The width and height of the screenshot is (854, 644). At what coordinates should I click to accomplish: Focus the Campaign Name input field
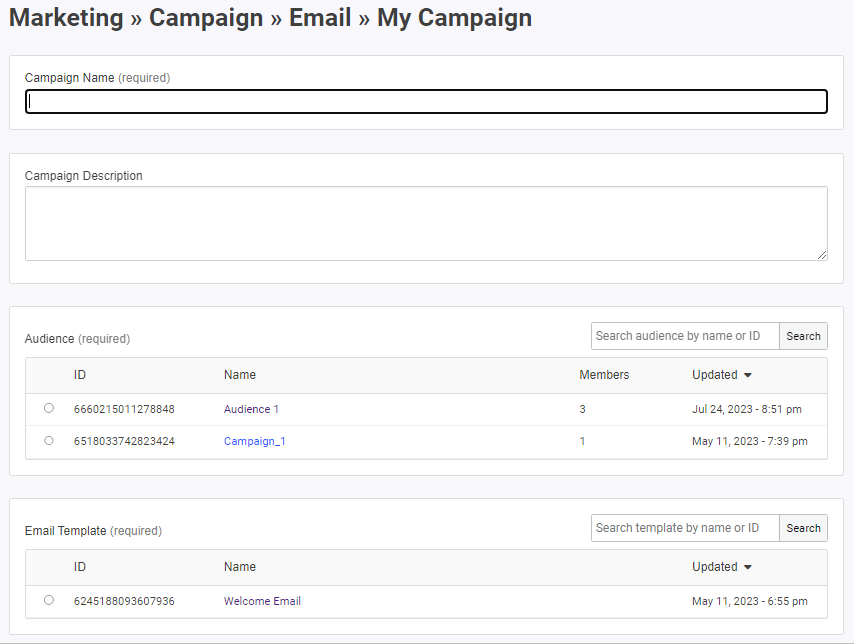pos(426,102)
